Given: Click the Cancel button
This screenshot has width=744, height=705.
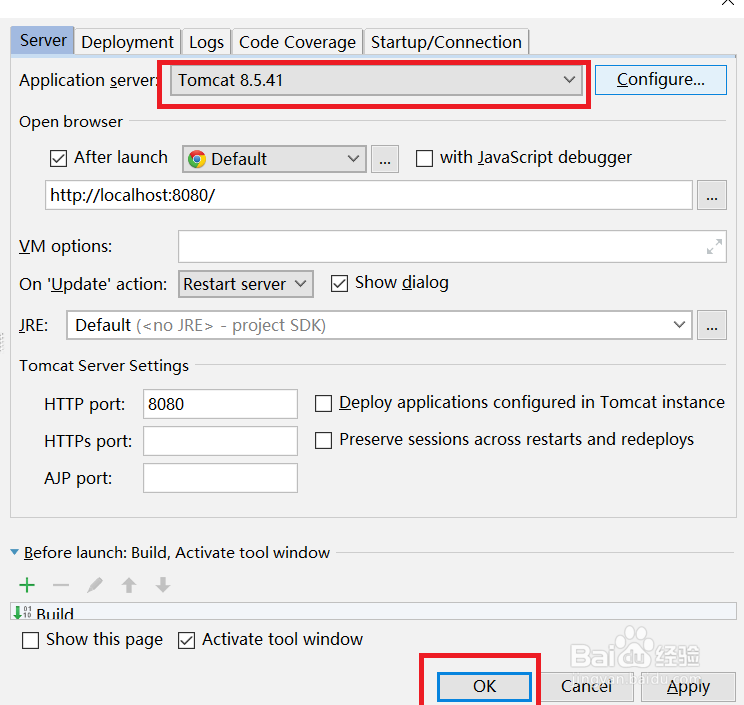Looking at the screenshot, I should click(586, 686).
